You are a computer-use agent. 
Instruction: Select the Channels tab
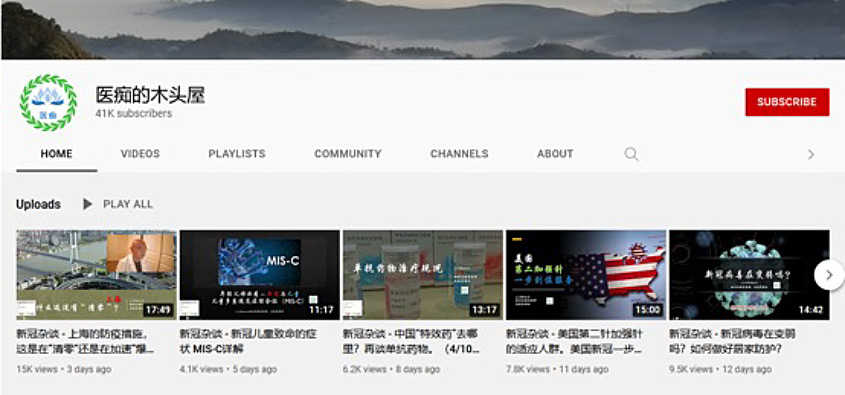click(x=459, y=154)
